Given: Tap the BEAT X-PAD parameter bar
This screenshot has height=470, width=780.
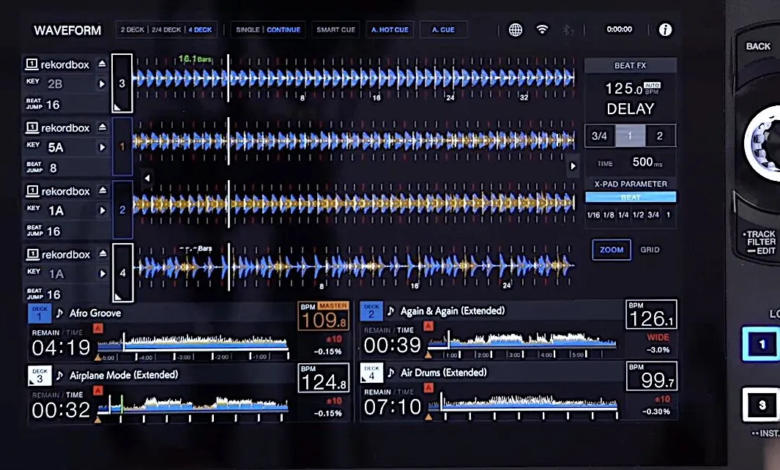Looking at the screenshot, I should 630,197.
